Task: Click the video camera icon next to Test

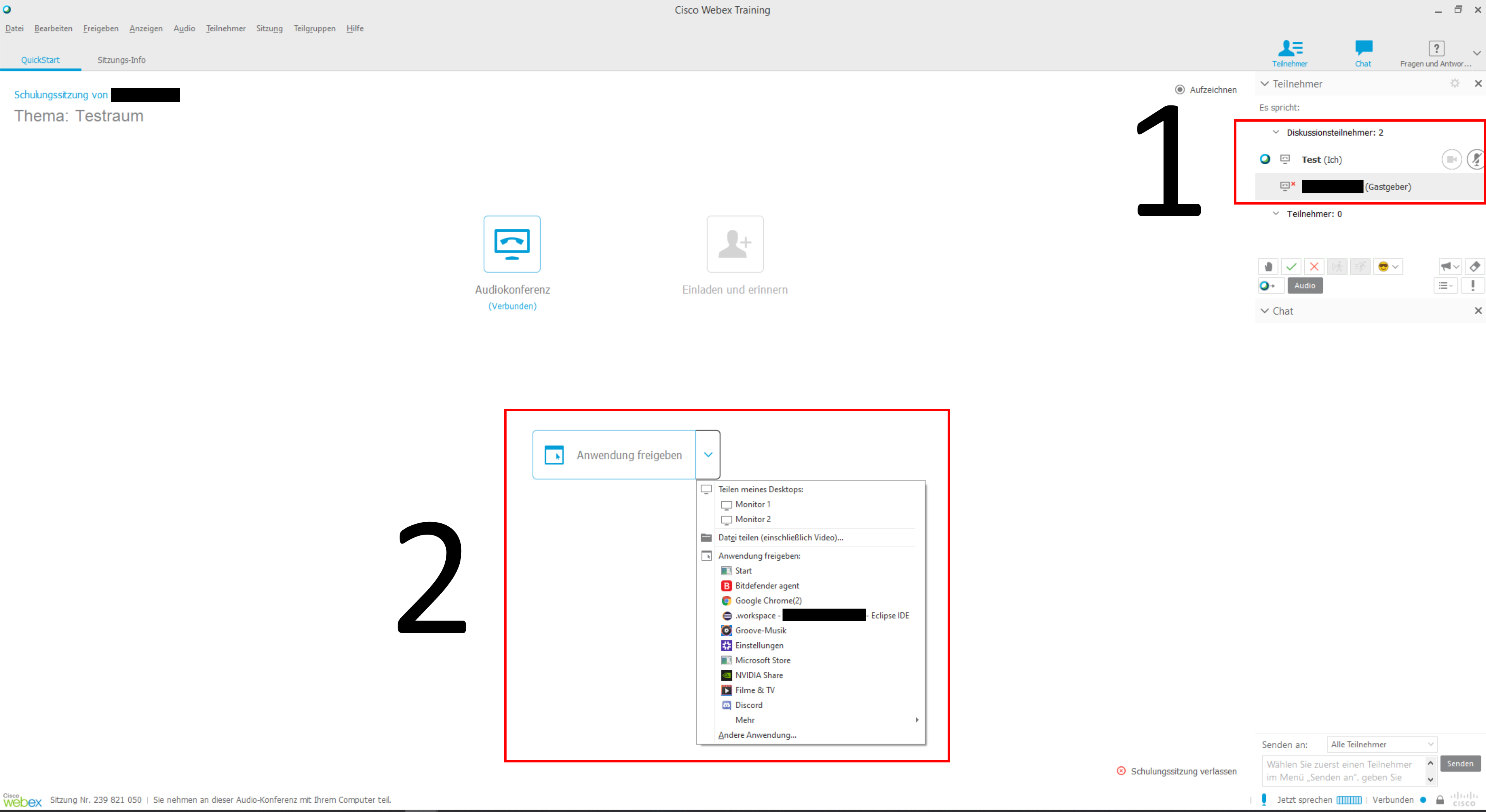Action: 1452,159
